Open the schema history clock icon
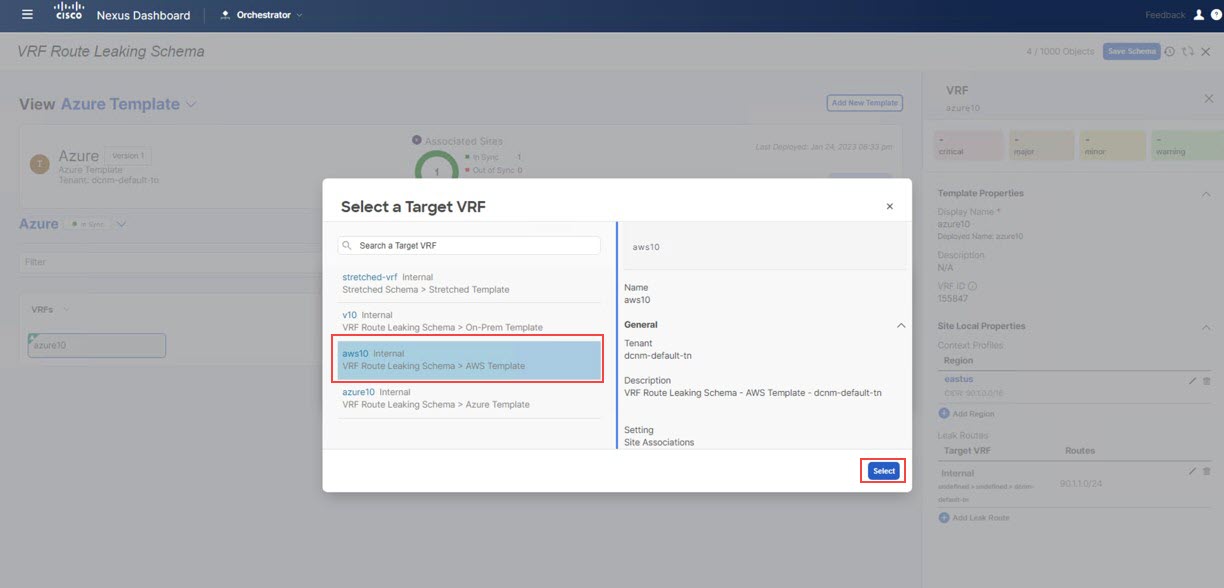This screenshot has width=1224, height=588. point(1170,51)
